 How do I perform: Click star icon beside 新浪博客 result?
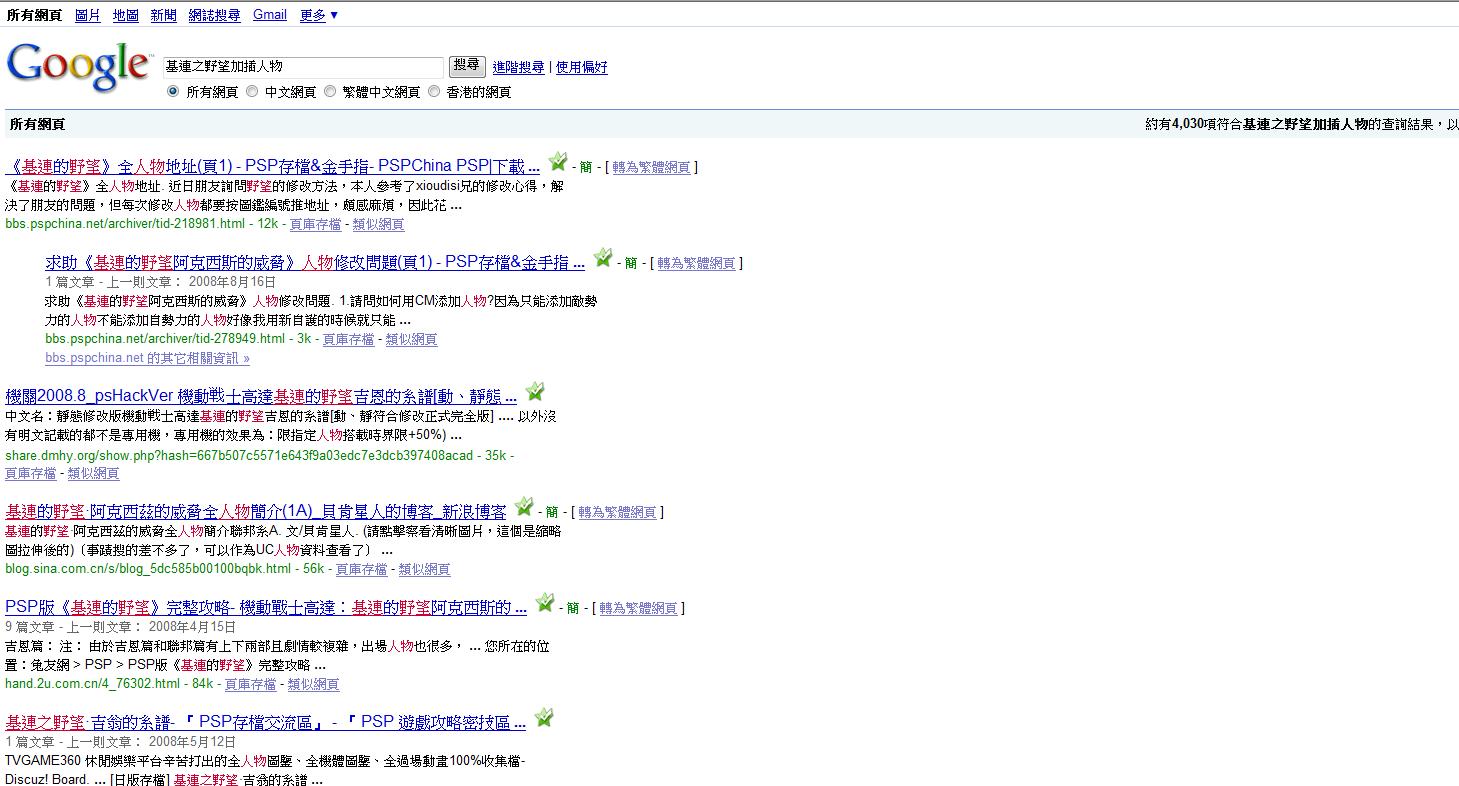coord(524,507)
